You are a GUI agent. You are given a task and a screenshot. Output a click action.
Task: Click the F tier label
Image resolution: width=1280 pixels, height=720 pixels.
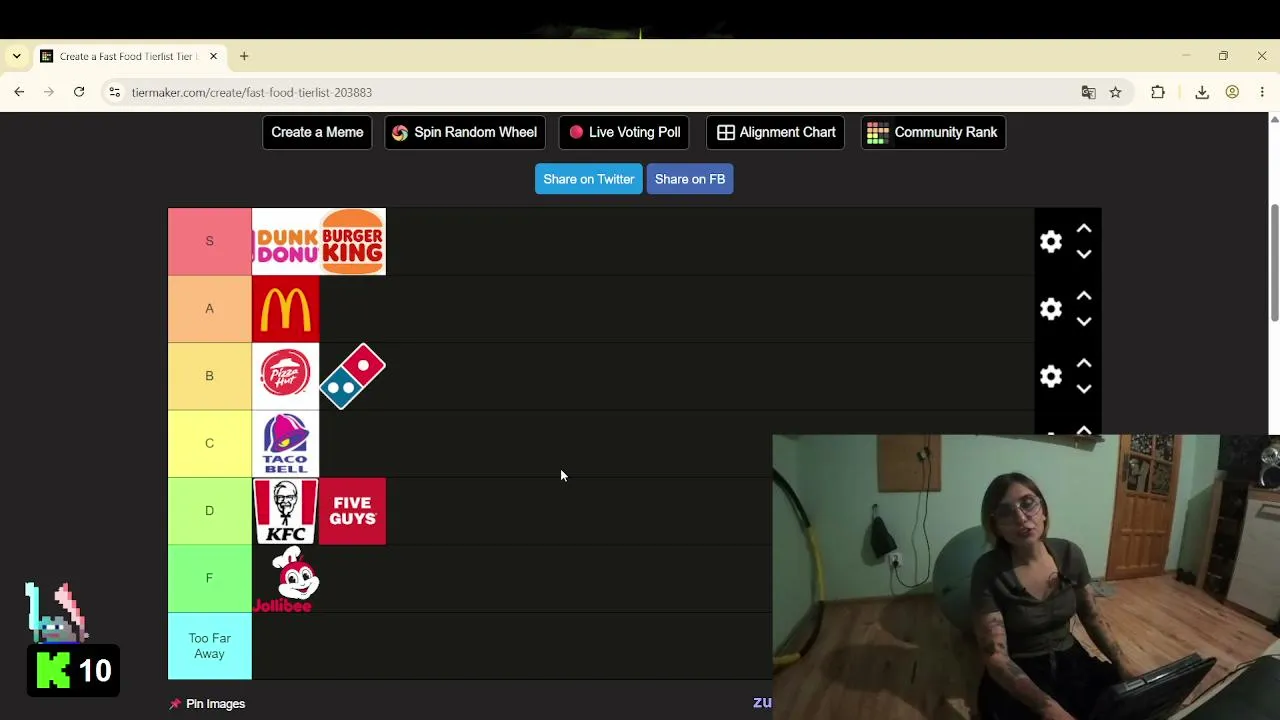pos(209,578)
